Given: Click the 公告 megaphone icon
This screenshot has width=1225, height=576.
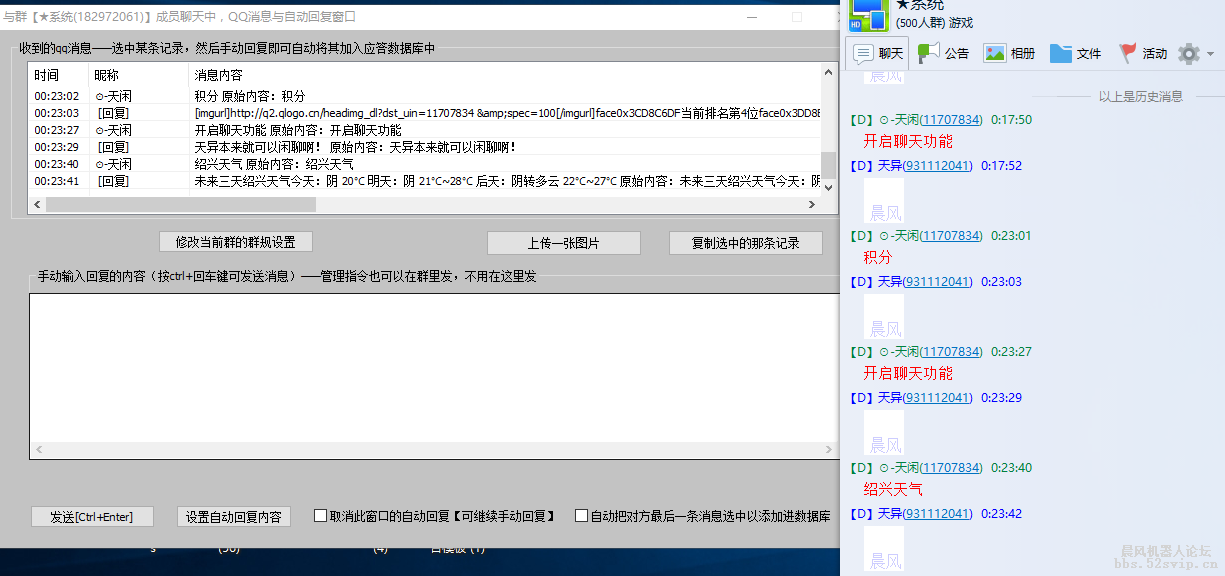Looking at the screenshot, I should click(929, 53).
